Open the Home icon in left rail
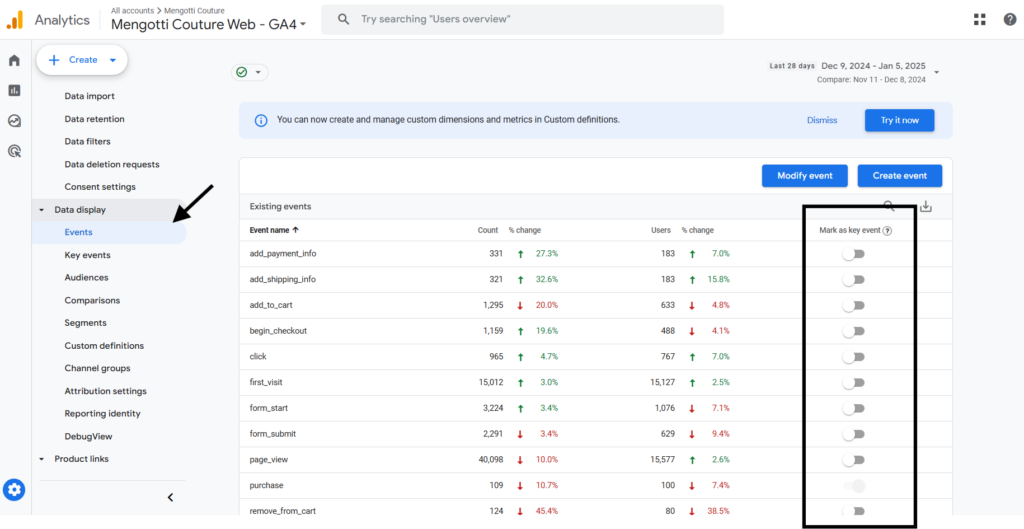1024x529 pixels. pyautogui.click(x=14, y=61)
